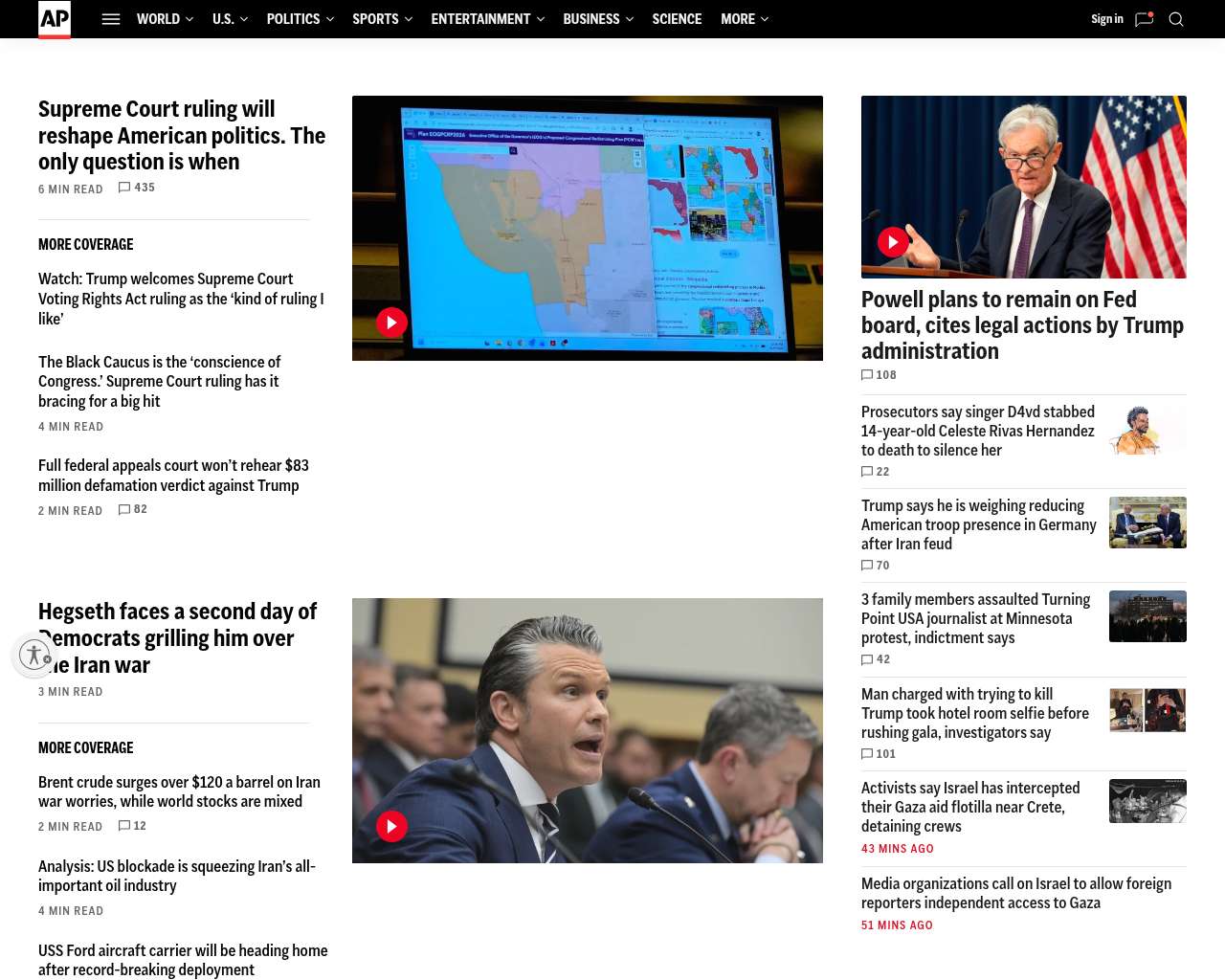View the 108 comments on Powell story
The height and width of the screenshot is (980, 1225).
[x=879, y=375]
